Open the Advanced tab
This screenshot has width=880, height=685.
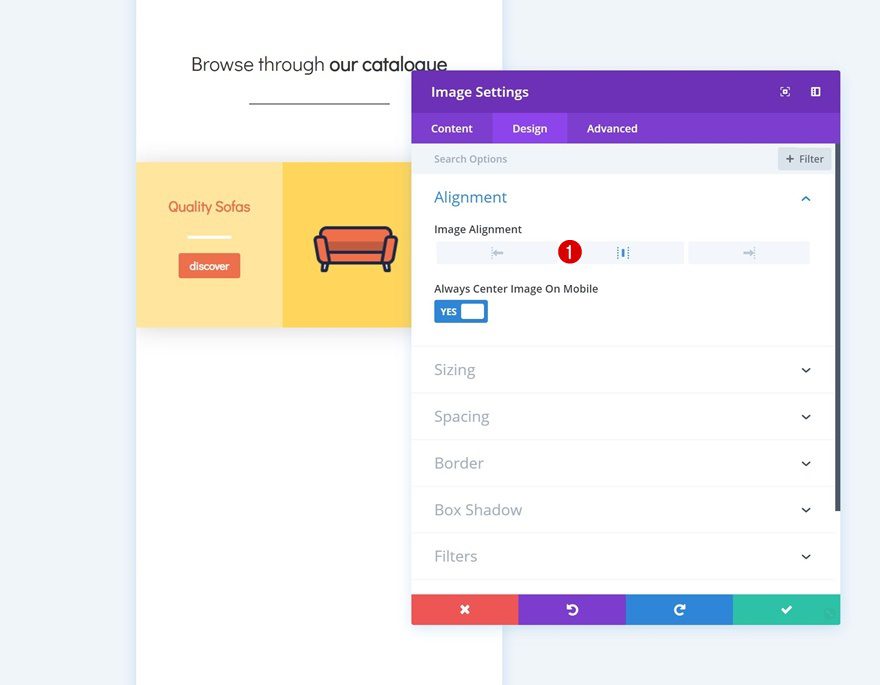coord(612,128)
